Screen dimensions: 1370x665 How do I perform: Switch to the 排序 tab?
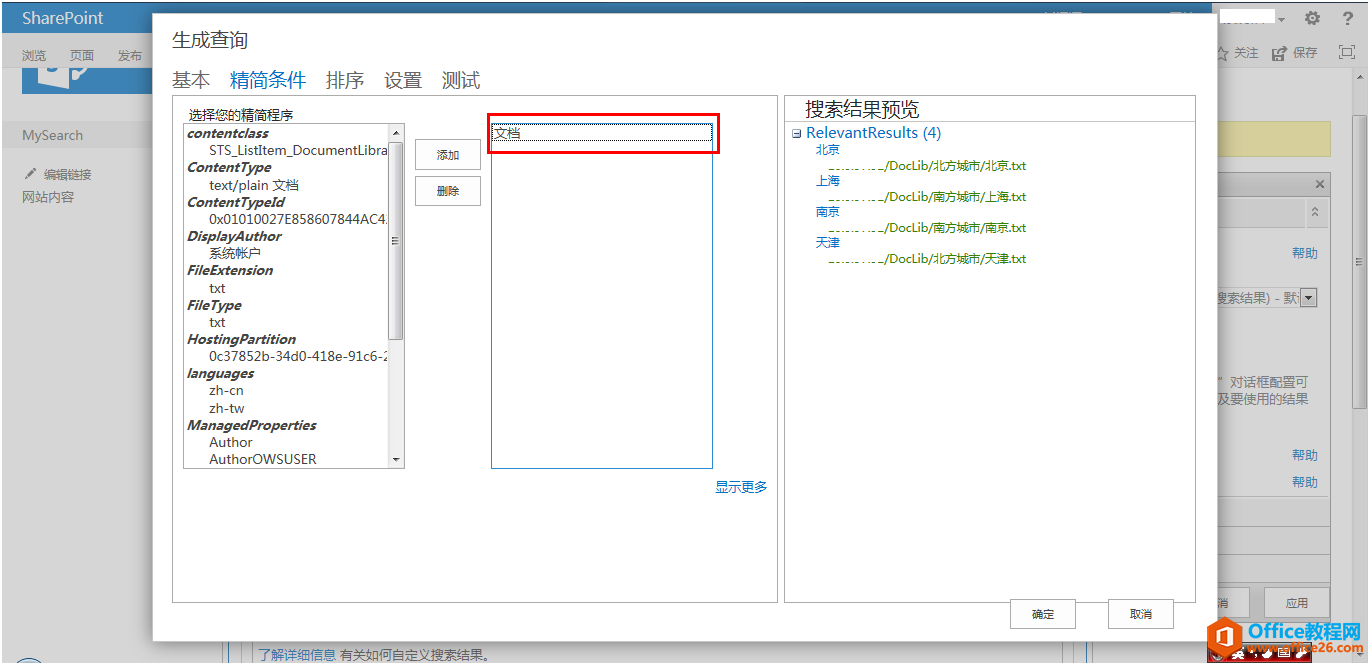point(345,81)
